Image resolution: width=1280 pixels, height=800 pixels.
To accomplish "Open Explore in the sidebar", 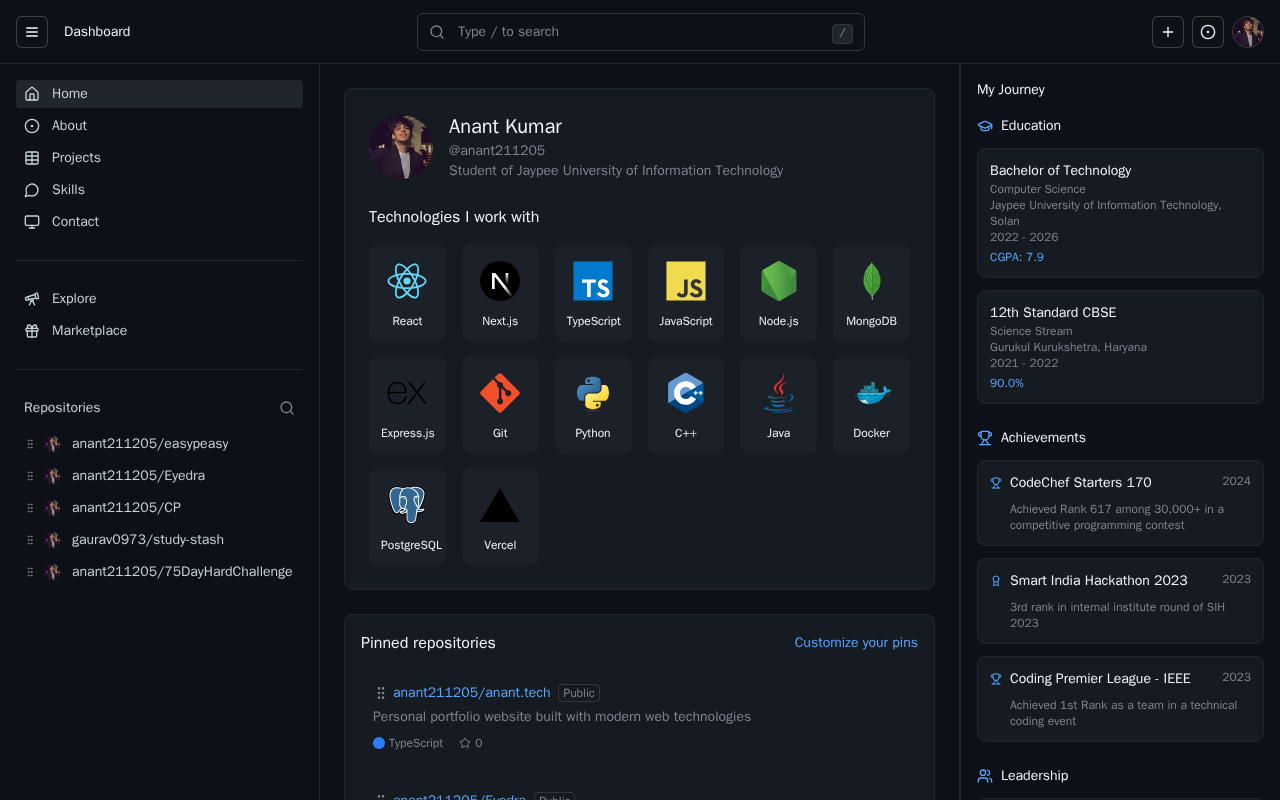I will tap(160, 299).
